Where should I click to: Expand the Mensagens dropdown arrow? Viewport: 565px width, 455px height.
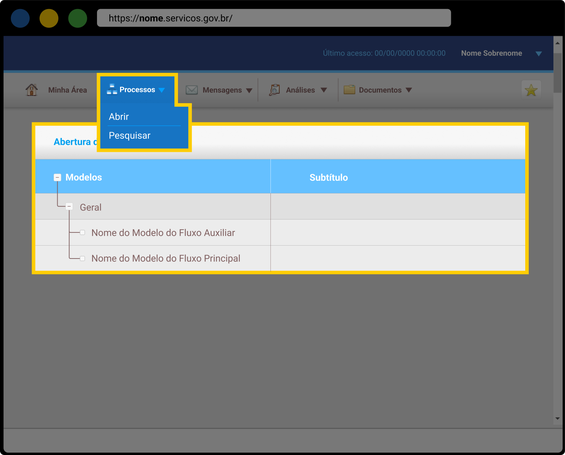(x=249, y=90)
